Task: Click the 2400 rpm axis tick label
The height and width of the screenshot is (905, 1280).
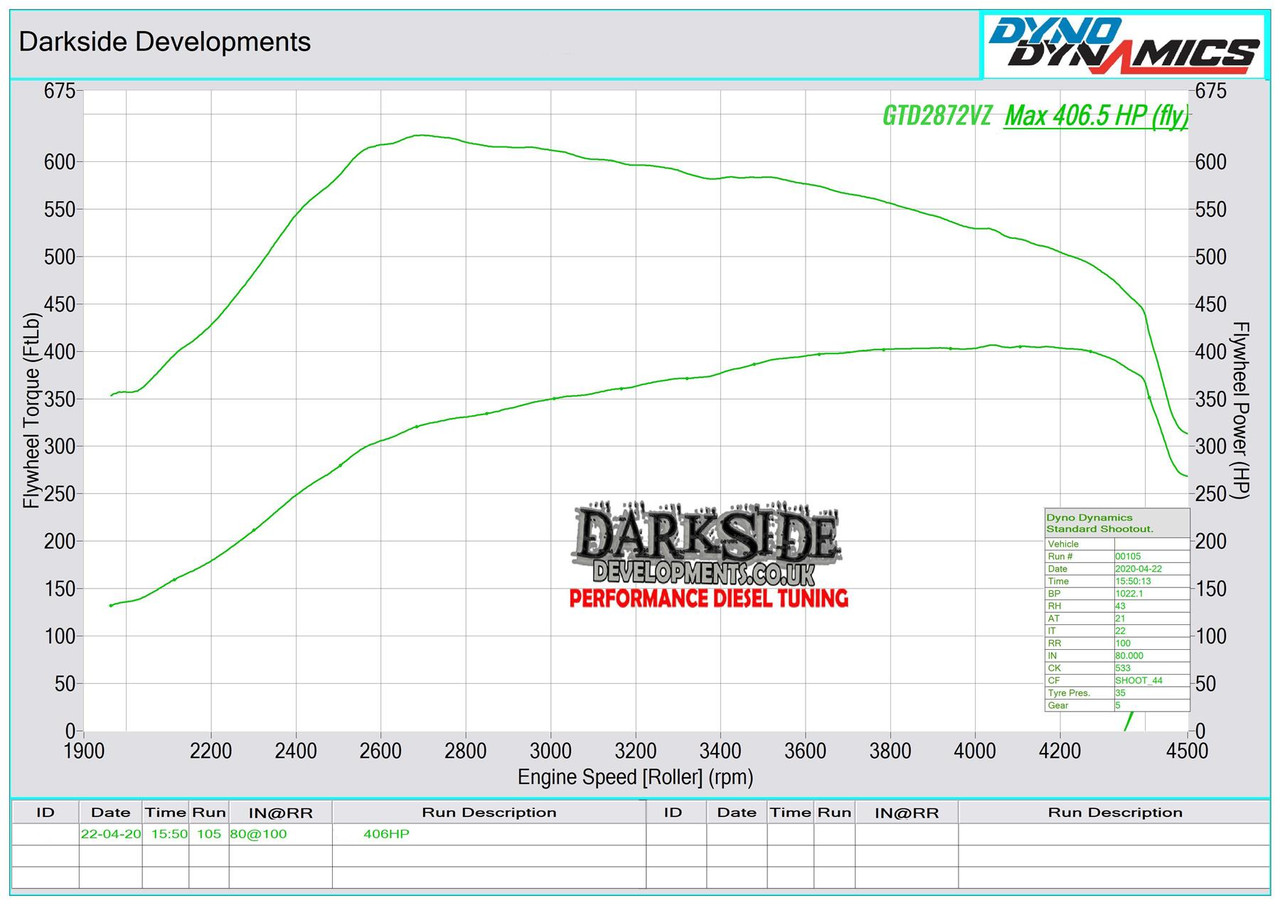Action: pyautogui.click(x=296, y=751)
